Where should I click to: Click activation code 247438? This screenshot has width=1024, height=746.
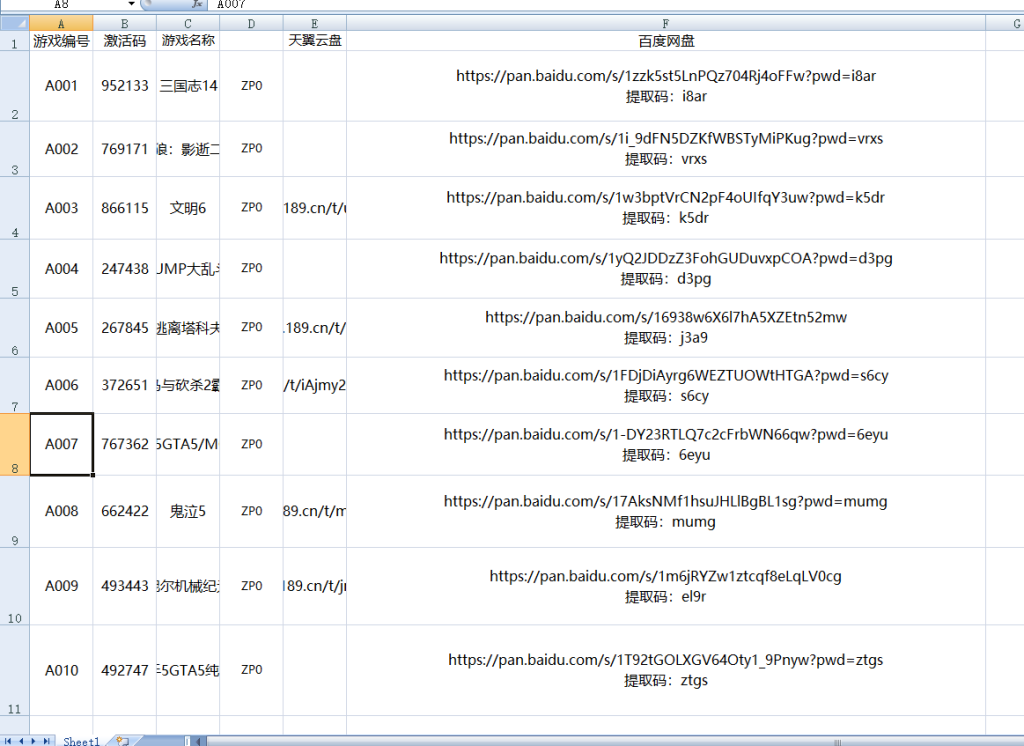coord(125,269)
